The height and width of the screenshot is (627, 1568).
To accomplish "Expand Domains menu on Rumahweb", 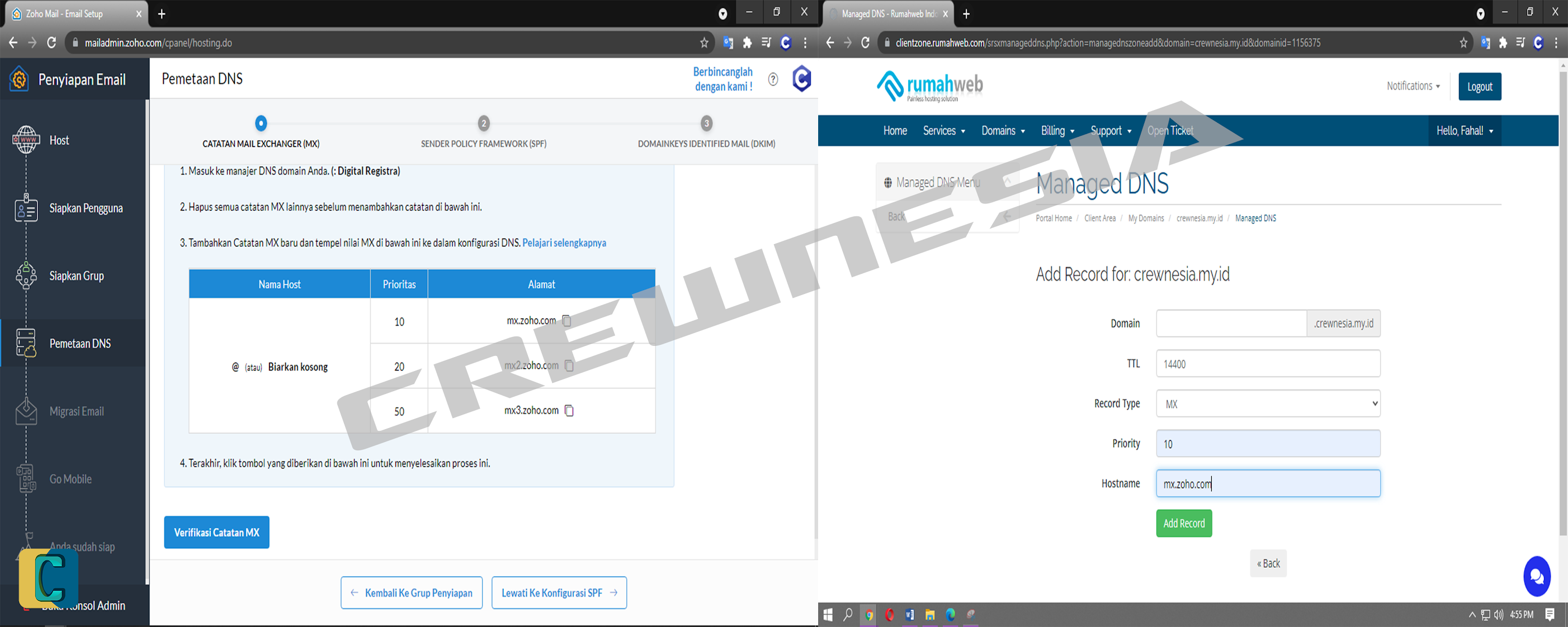I will [1003, 131].
